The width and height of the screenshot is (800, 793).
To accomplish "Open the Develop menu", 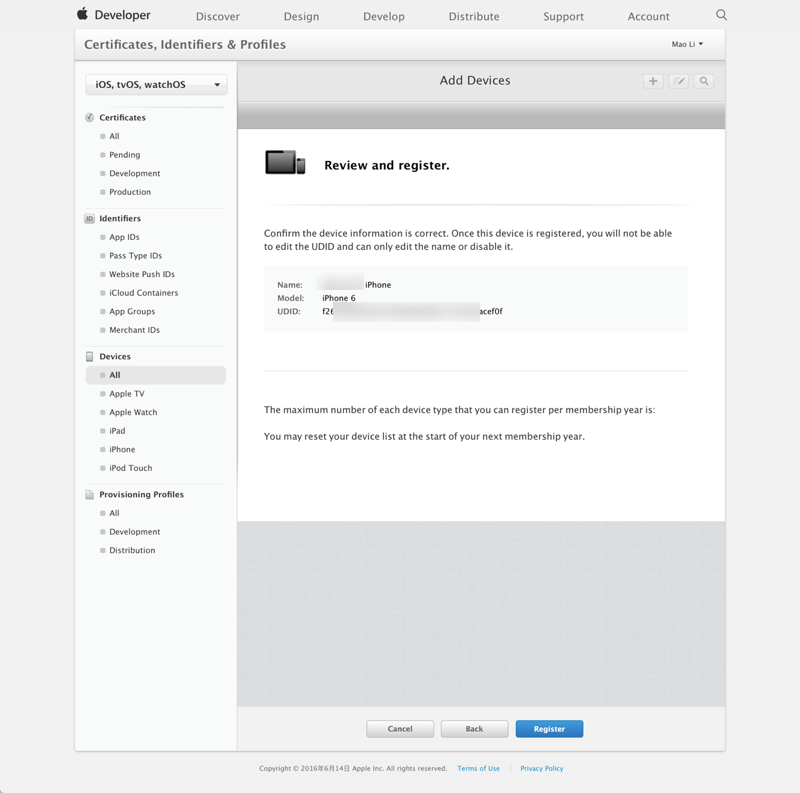I will pos(384,16).
